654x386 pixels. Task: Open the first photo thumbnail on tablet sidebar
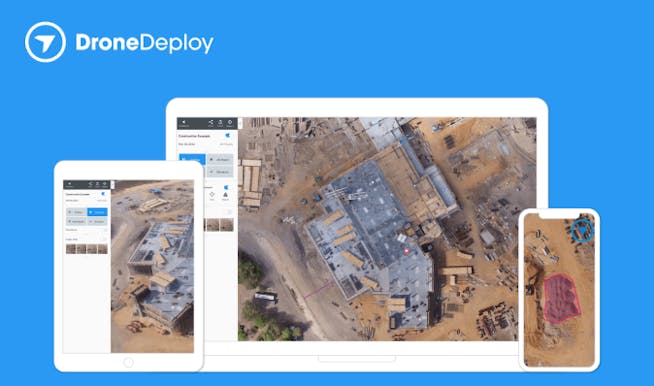click(x=71, y=249)
